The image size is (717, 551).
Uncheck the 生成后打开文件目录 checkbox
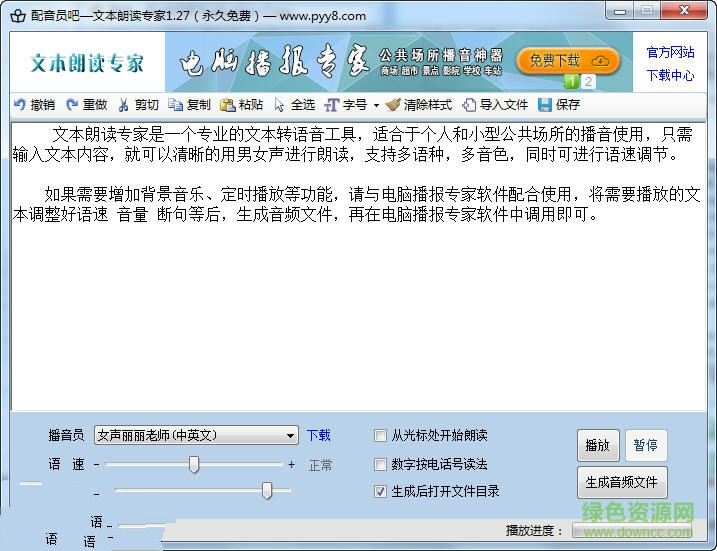[x=380, y=491]
